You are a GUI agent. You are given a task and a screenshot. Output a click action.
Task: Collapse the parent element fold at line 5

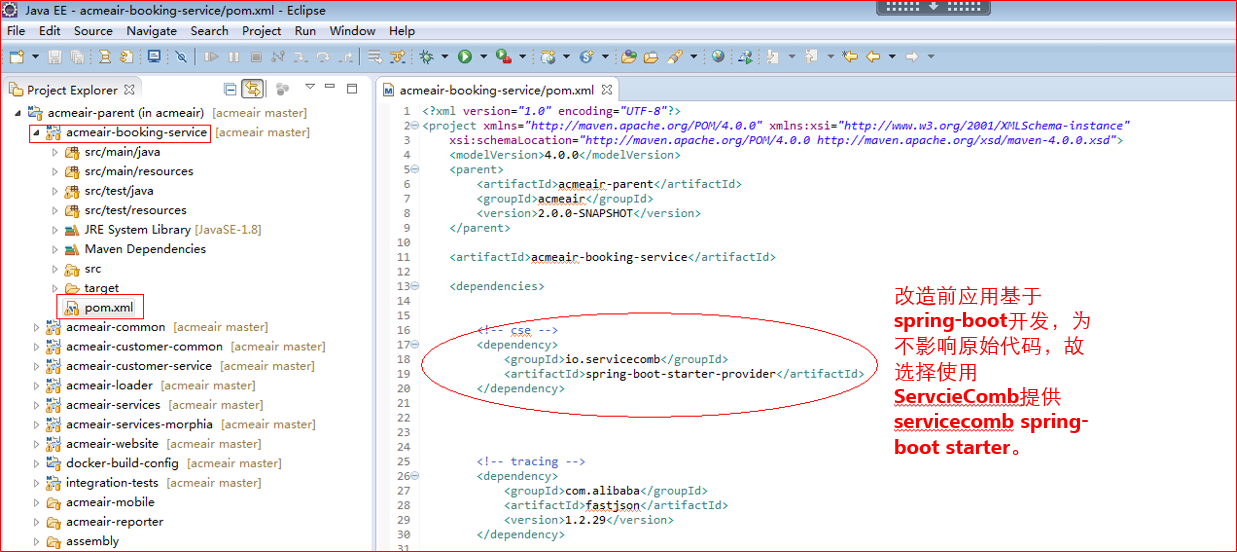(415, 170)
